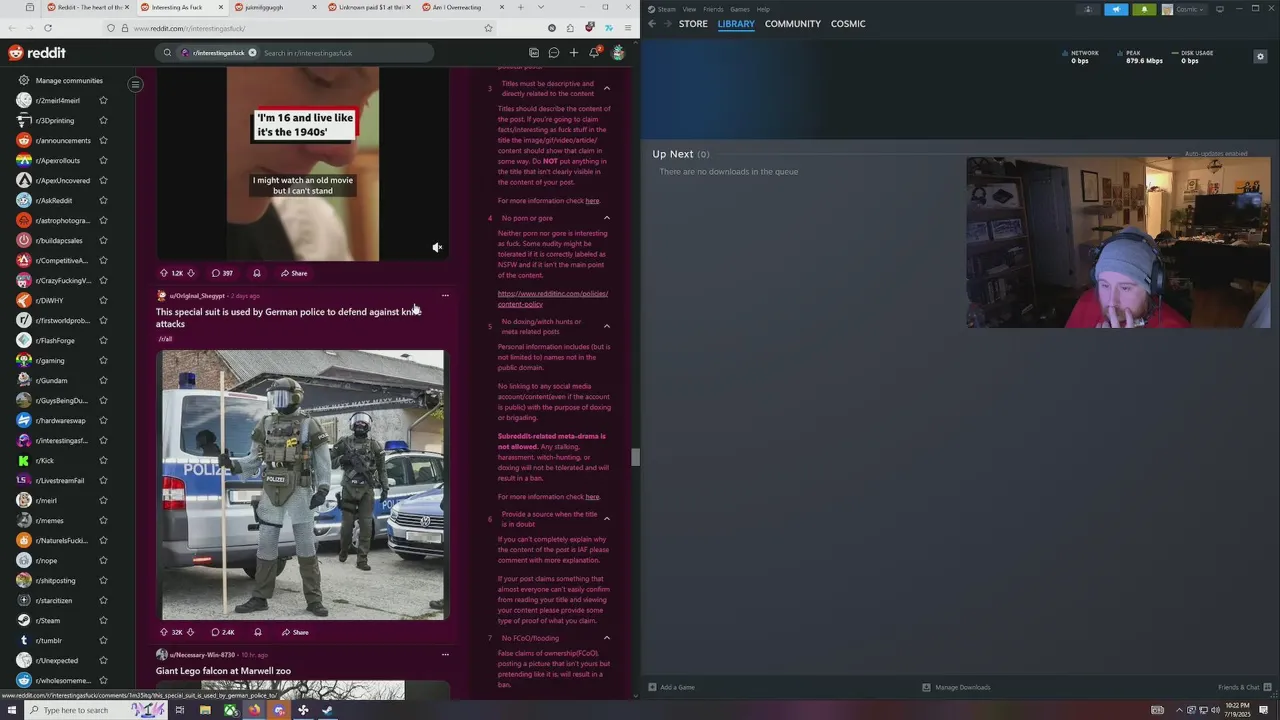The image size is (1280, 720).
Task: Open Steam announcements megaphone button
Action: click(x=1116, y=9)
